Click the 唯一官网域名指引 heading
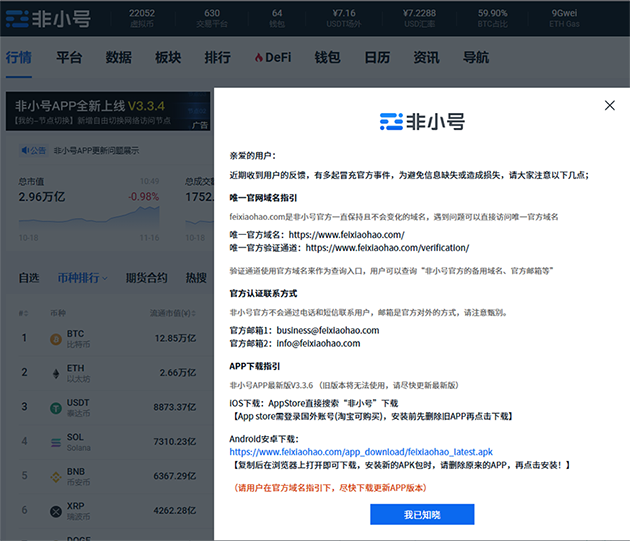 point(263,198)
